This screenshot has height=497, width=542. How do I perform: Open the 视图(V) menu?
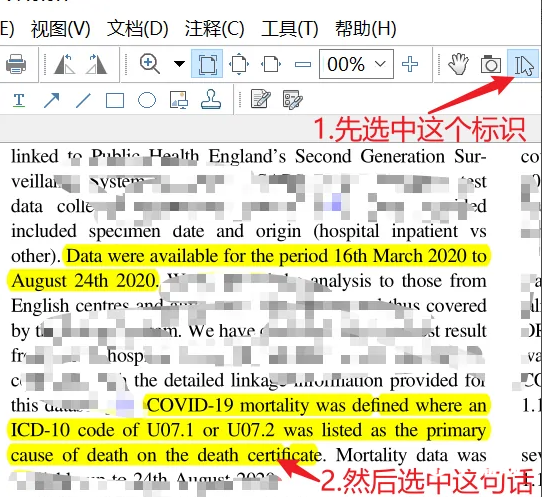[x=60, y=29]
